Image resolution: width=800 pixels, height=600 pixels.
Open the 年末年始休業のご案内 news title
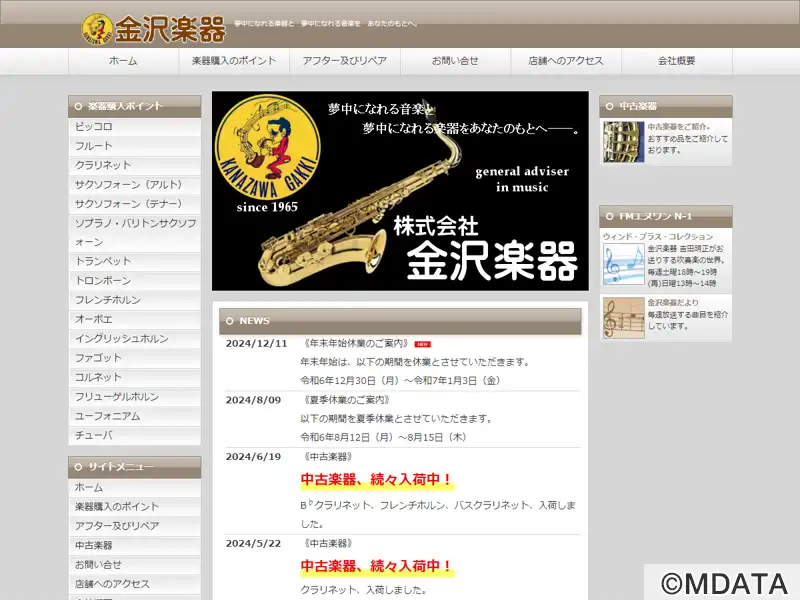tap(356, 343)
